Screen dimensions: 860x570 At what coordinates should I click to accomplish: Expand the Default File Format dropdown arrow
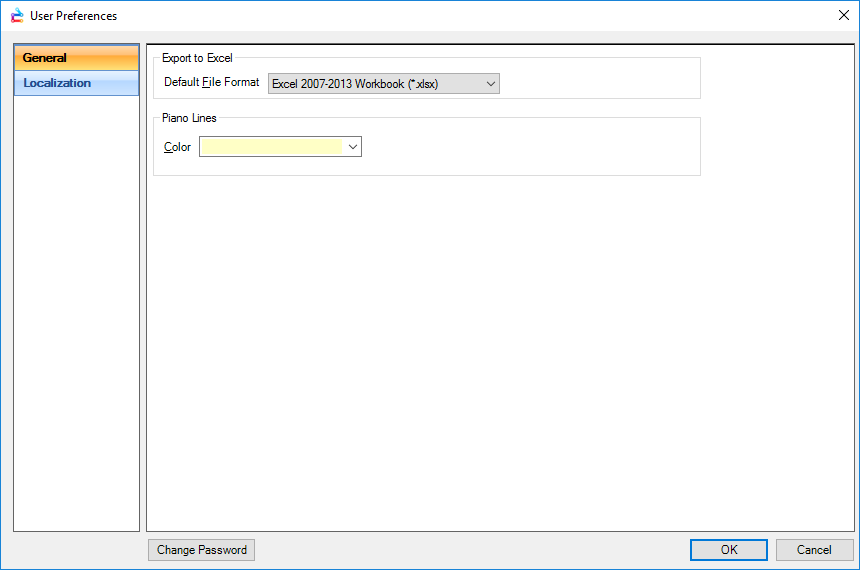coord(491,84)
